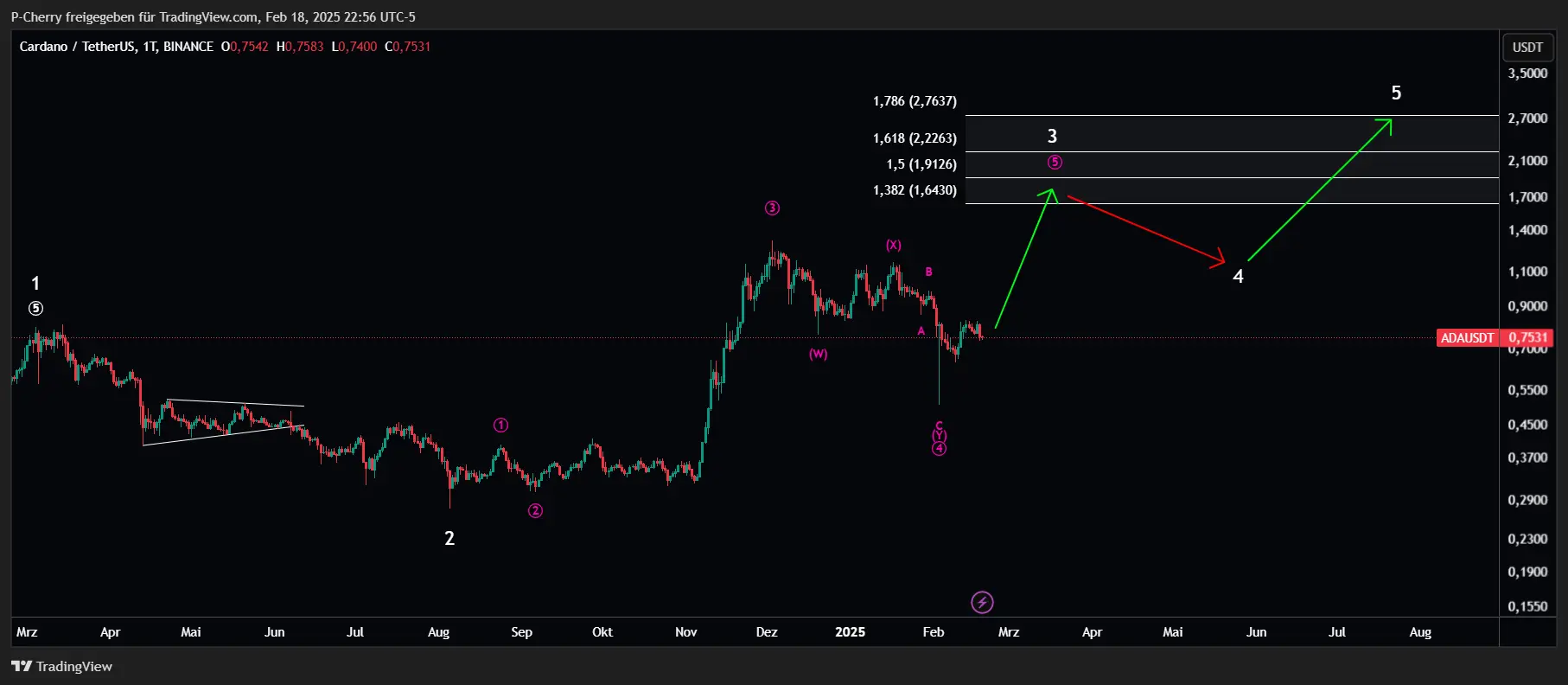Click the circled pink wave 2 label
This screenshot has height=685, width=1568.
click(x=536, y=510)
